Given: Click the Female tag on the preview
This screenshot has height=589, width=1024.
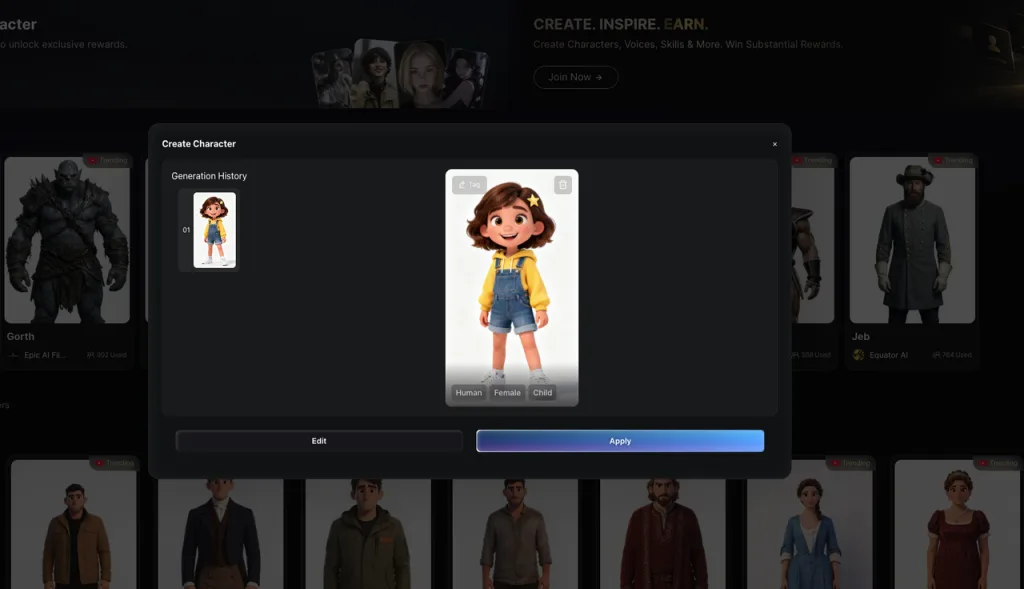Looking at the screenshot, I should tap(507, 392).
